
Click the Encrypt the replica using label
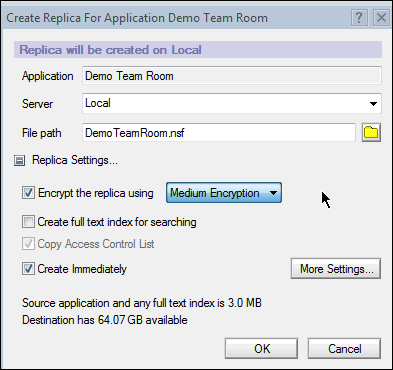click(x=96, y=193)
